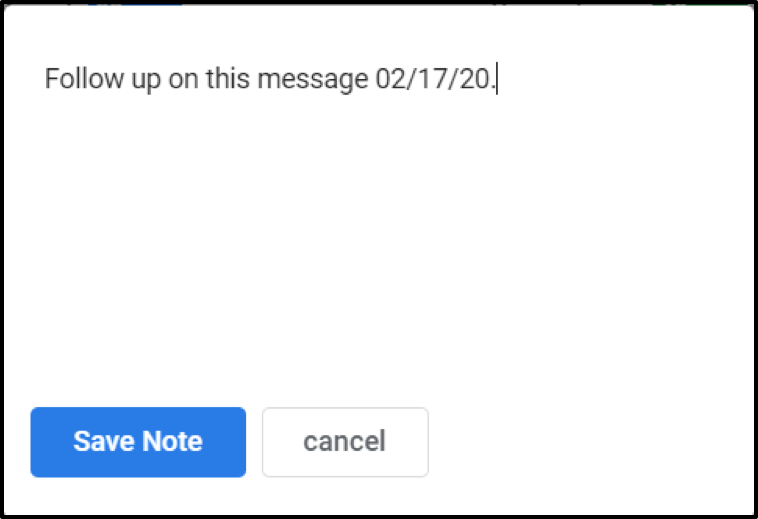Click the word "this" in the note
Image resolution: width=758 pixels, height=519 pixels.
pos(228,80)
